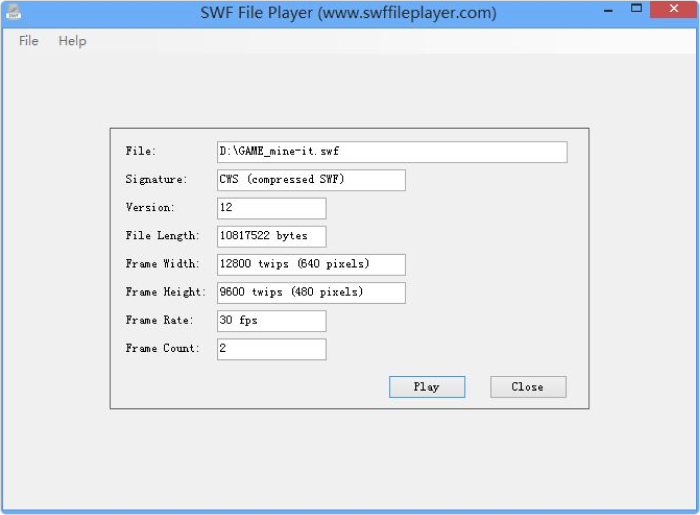Click the "Frame Height:" label
This screenshot has width=700, height=515.
pos(166,292)
